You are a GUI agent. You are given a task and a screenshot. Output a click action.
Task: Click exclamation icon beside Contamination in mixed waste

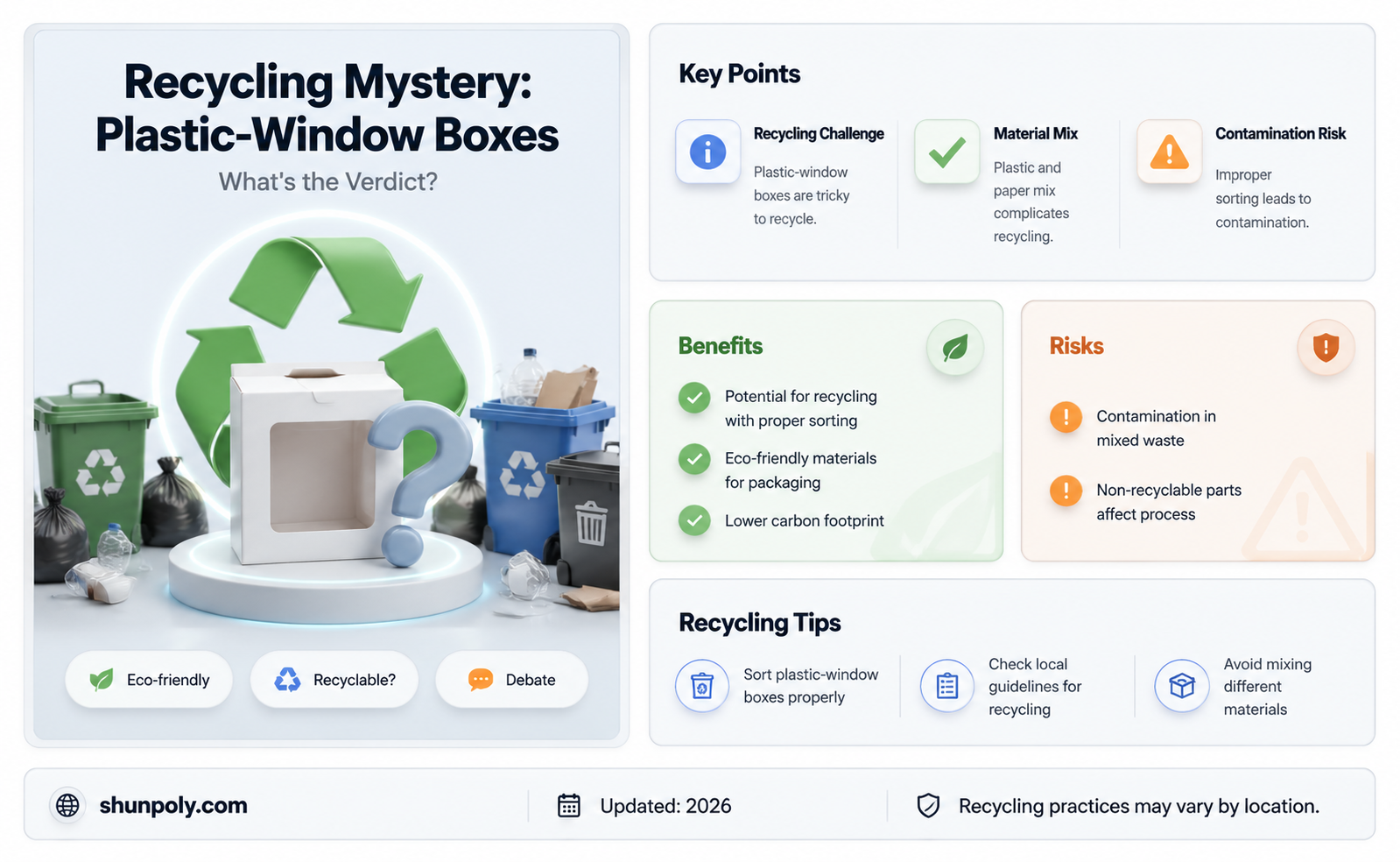(1066, 417)
